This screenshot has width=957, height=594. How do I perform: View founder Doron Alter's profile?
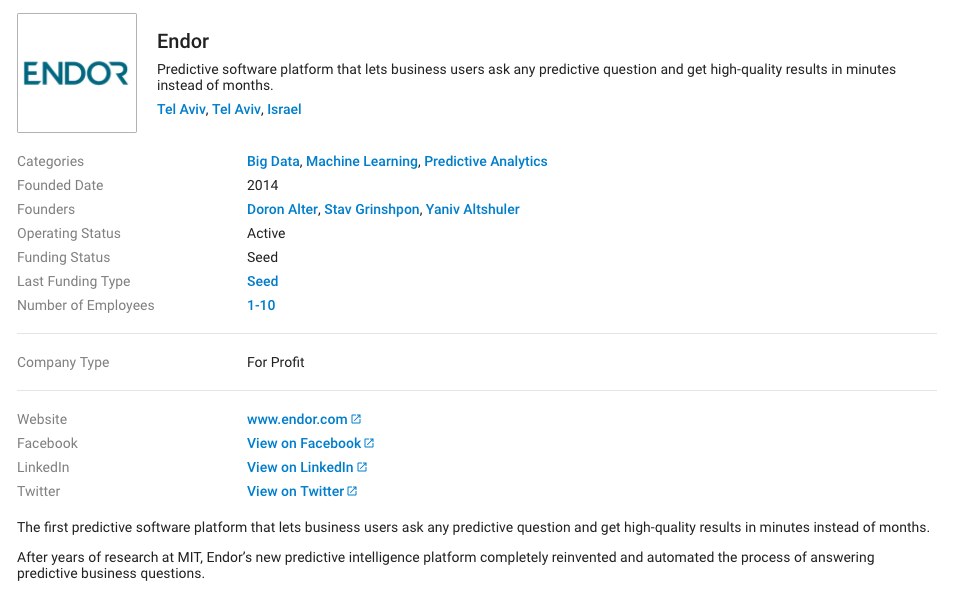282,209
